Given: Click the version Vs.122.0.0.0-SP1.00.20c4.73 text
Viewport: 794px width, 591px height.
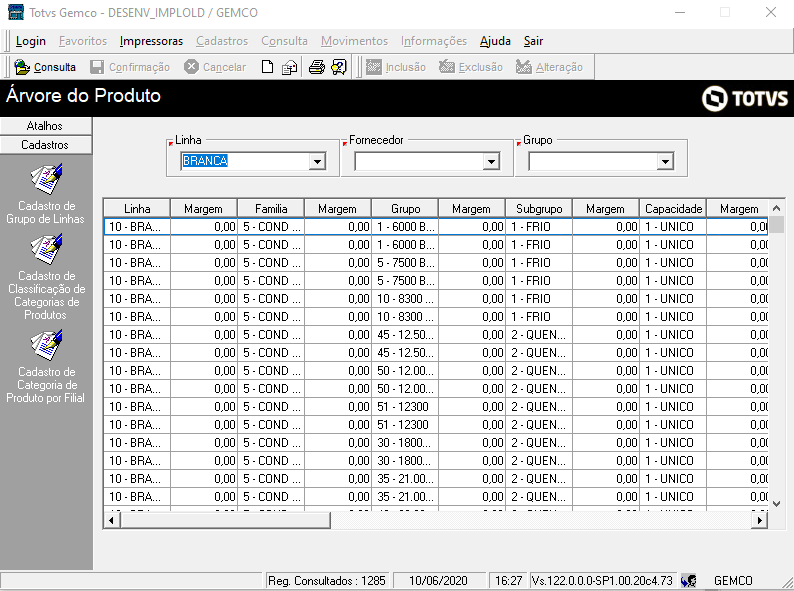Looking at the screenshot, I should tap(602, 580).
